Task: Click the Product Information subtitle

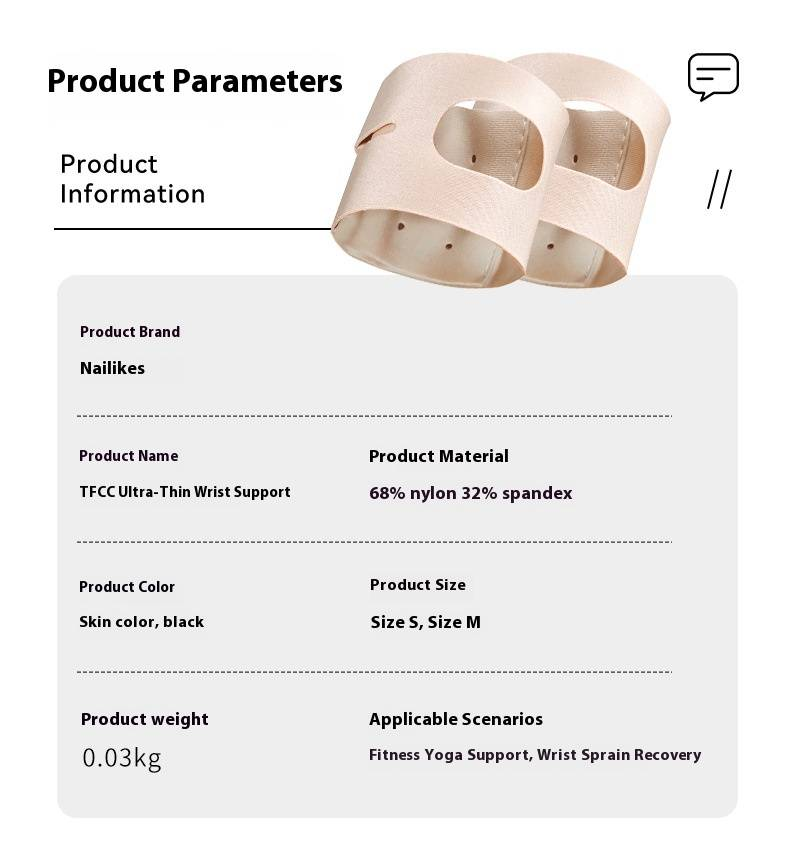Action: click(132, 179)
